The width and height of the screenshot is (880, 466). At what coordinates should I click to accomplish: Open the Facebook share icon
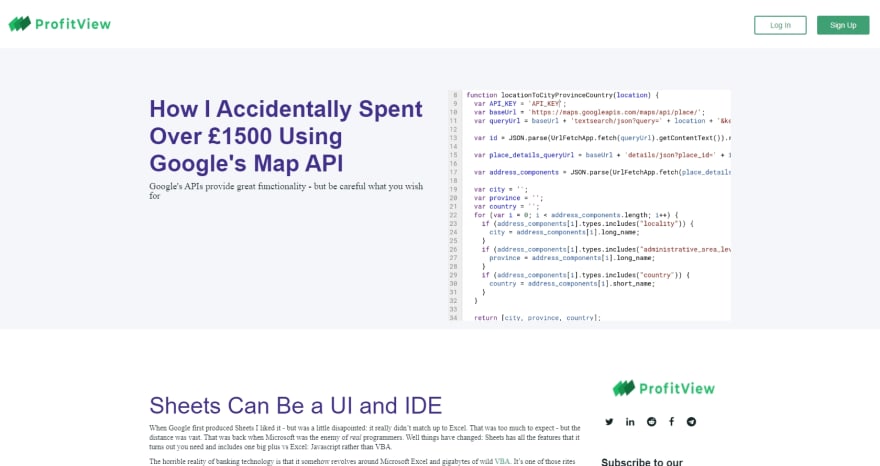point(671,422)
